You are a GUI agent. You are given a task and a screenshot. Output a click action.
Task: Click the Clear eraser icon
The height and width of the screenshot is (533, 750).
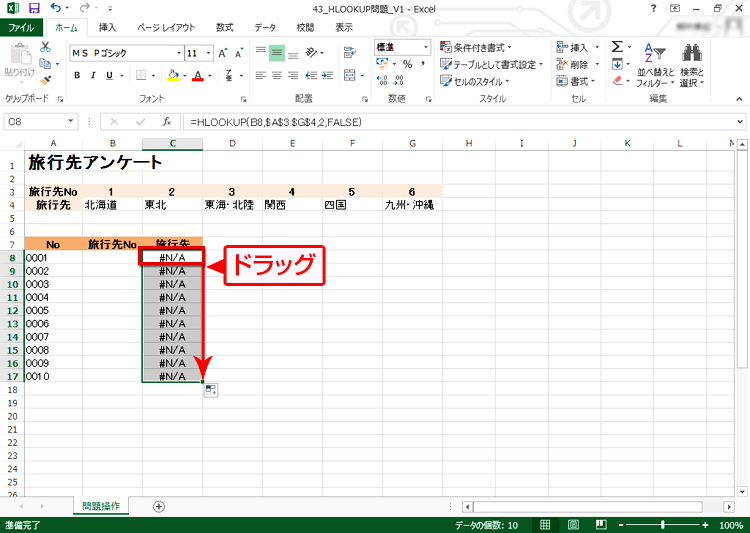[618, 80]
